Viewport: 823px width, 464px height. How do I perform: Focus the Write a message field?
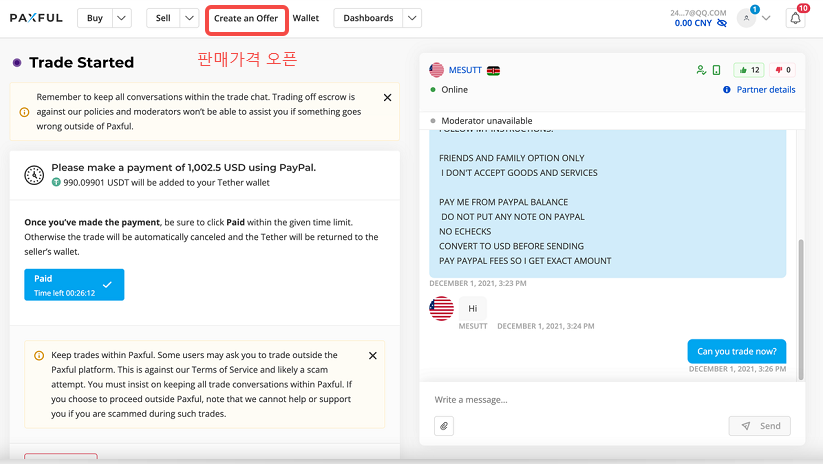(x=612, y=400)
